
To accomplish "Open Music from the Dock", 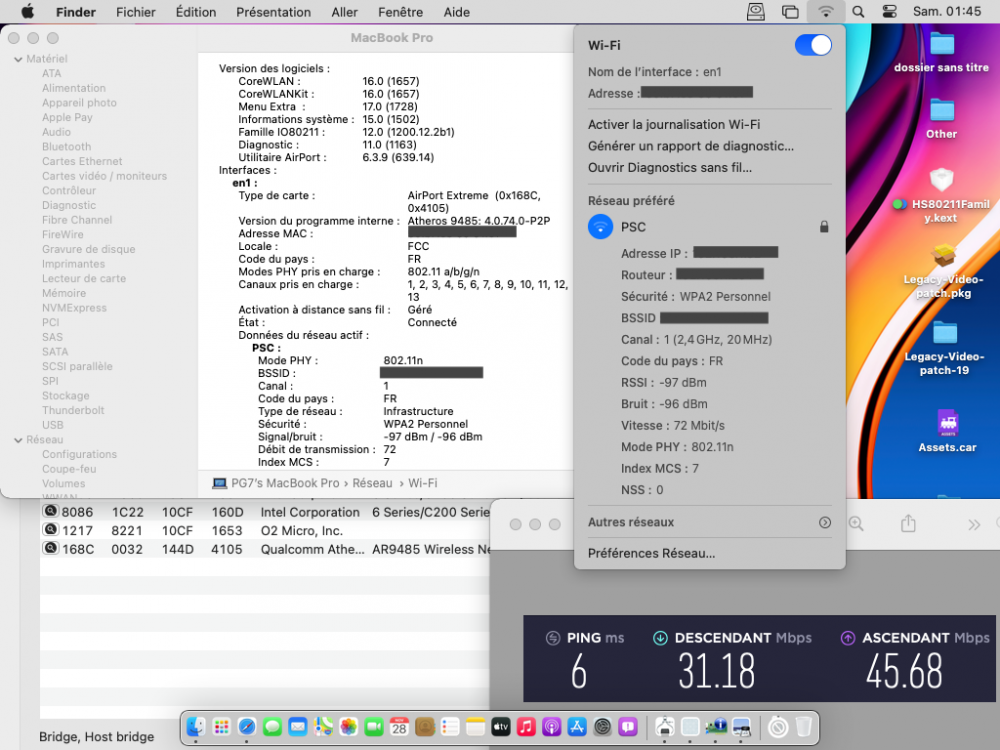I will (526, 726).
